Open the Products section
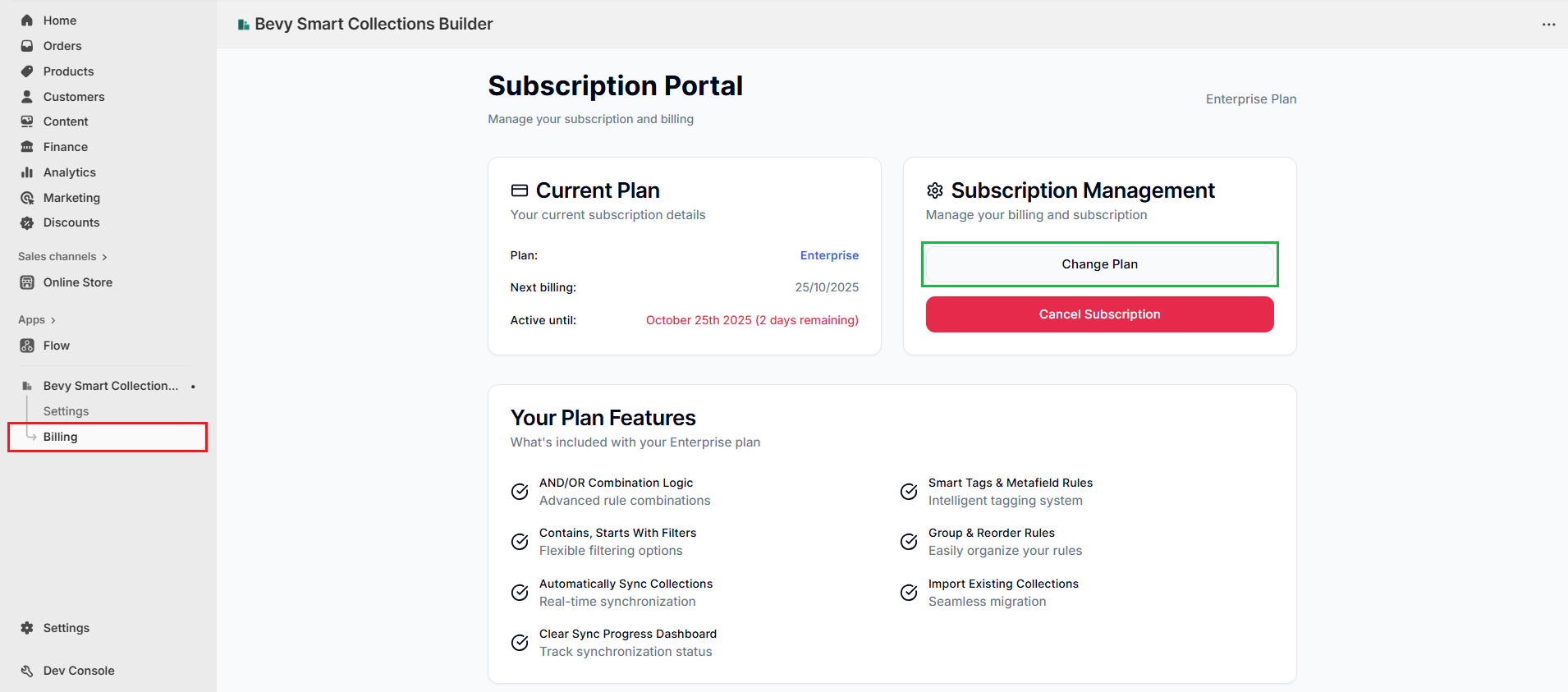The width and height of the screenshot is (1568, 692). pyautogui.click(x=68, y=71)
